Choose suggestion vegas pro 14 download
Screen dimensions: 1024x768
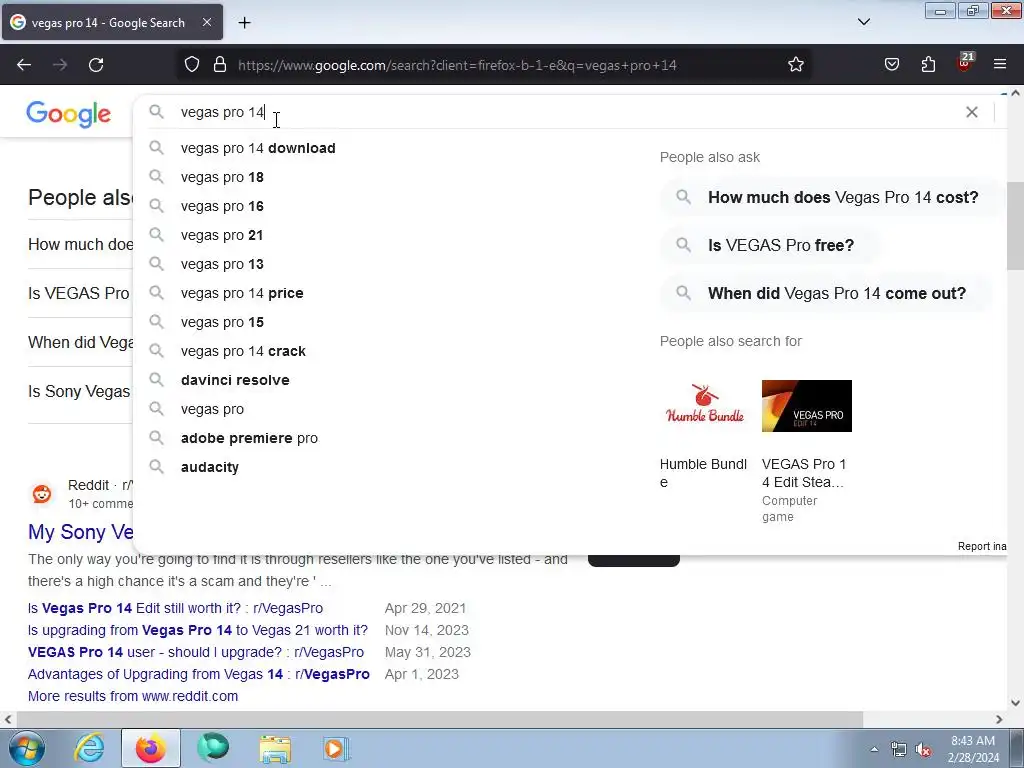[258, 148]
